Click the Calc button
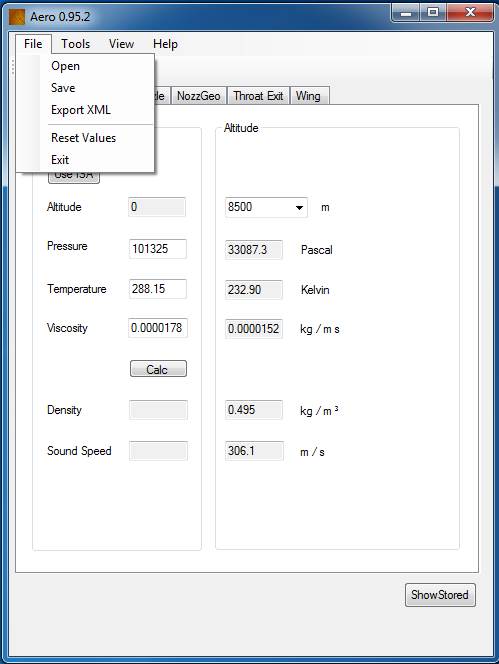Viewport: 499px width, 664px height. [158, 369]
